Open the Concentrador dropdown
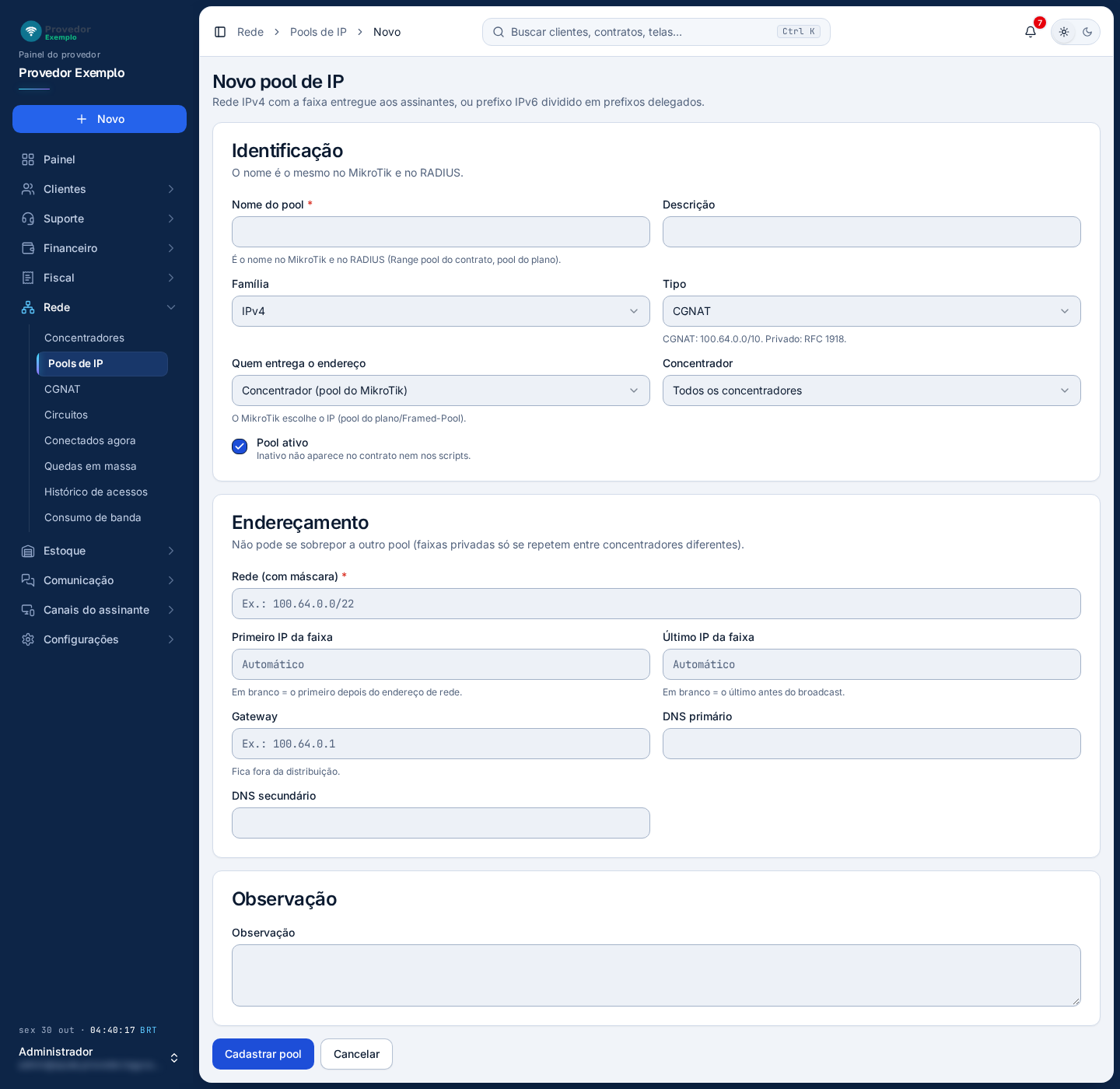The image size is (1120, 1089). click(872, 390)
